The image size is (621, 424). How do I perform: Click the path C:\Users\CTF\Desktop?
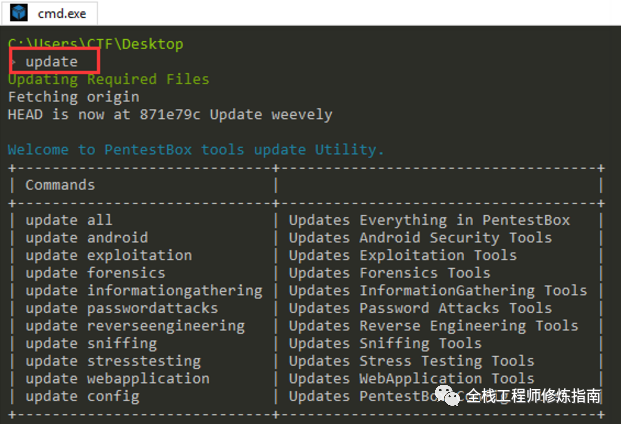[x=95, y=44]
